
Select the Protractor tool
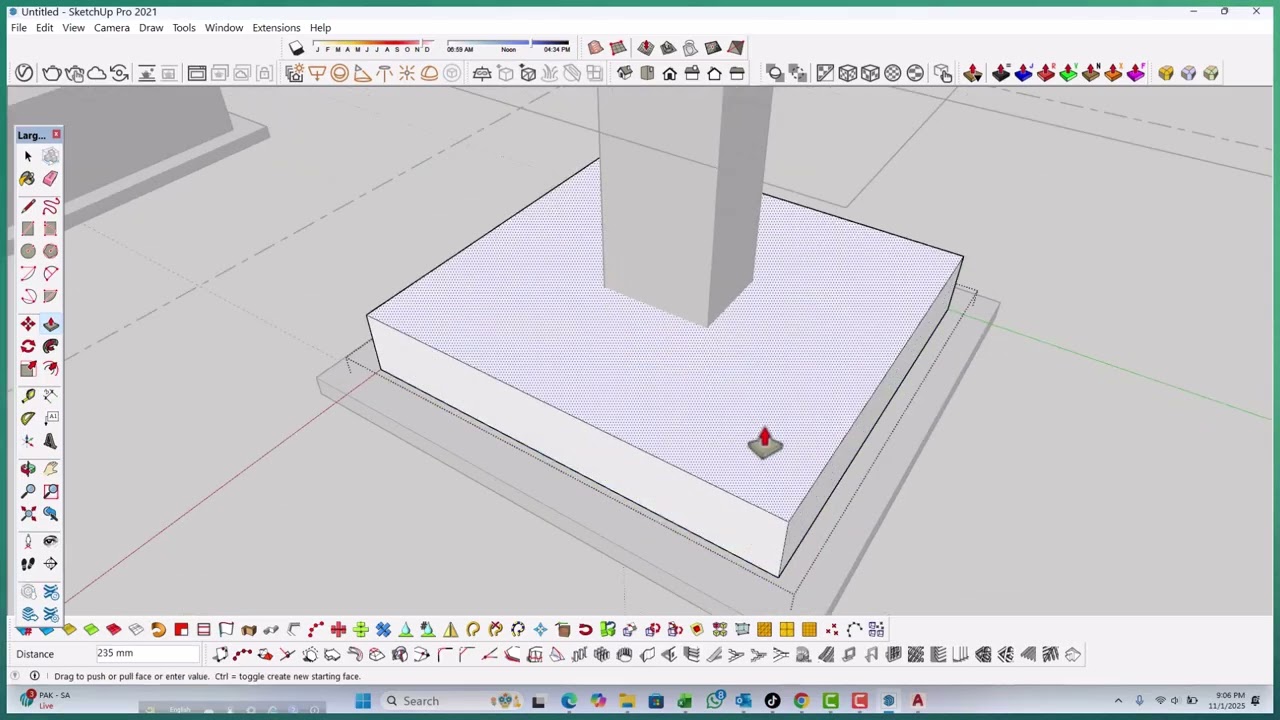coord(28,418)
